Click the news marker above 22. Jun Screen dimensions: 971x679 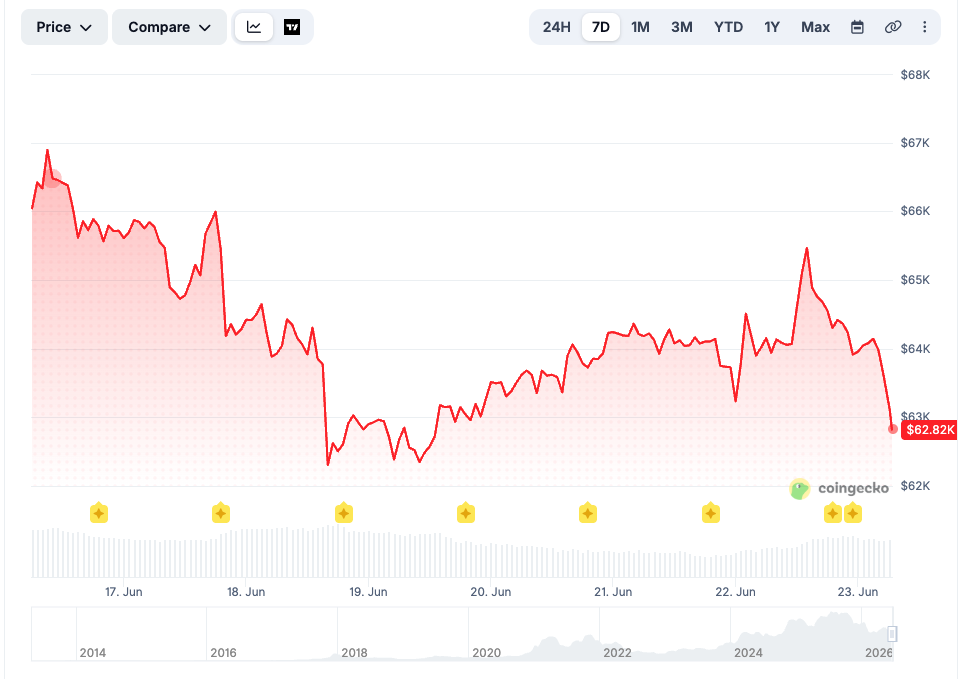tap(711, 513)
